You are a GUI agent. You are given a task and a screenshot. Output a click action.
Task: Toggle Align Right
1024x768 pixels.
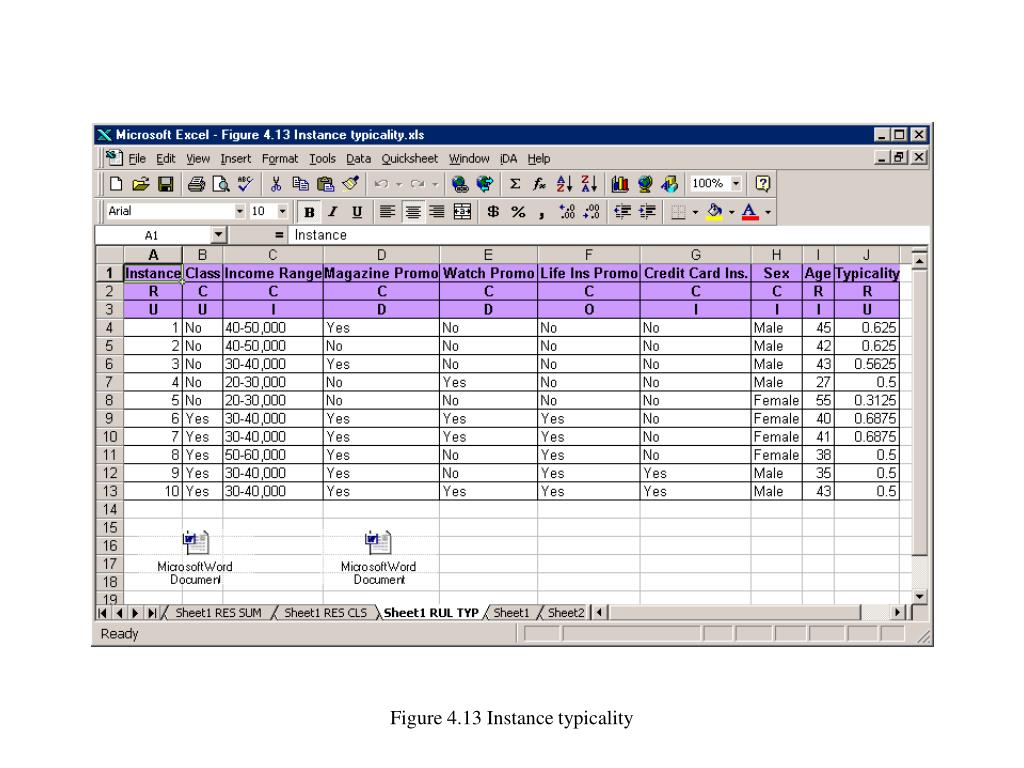coord(437,212)
